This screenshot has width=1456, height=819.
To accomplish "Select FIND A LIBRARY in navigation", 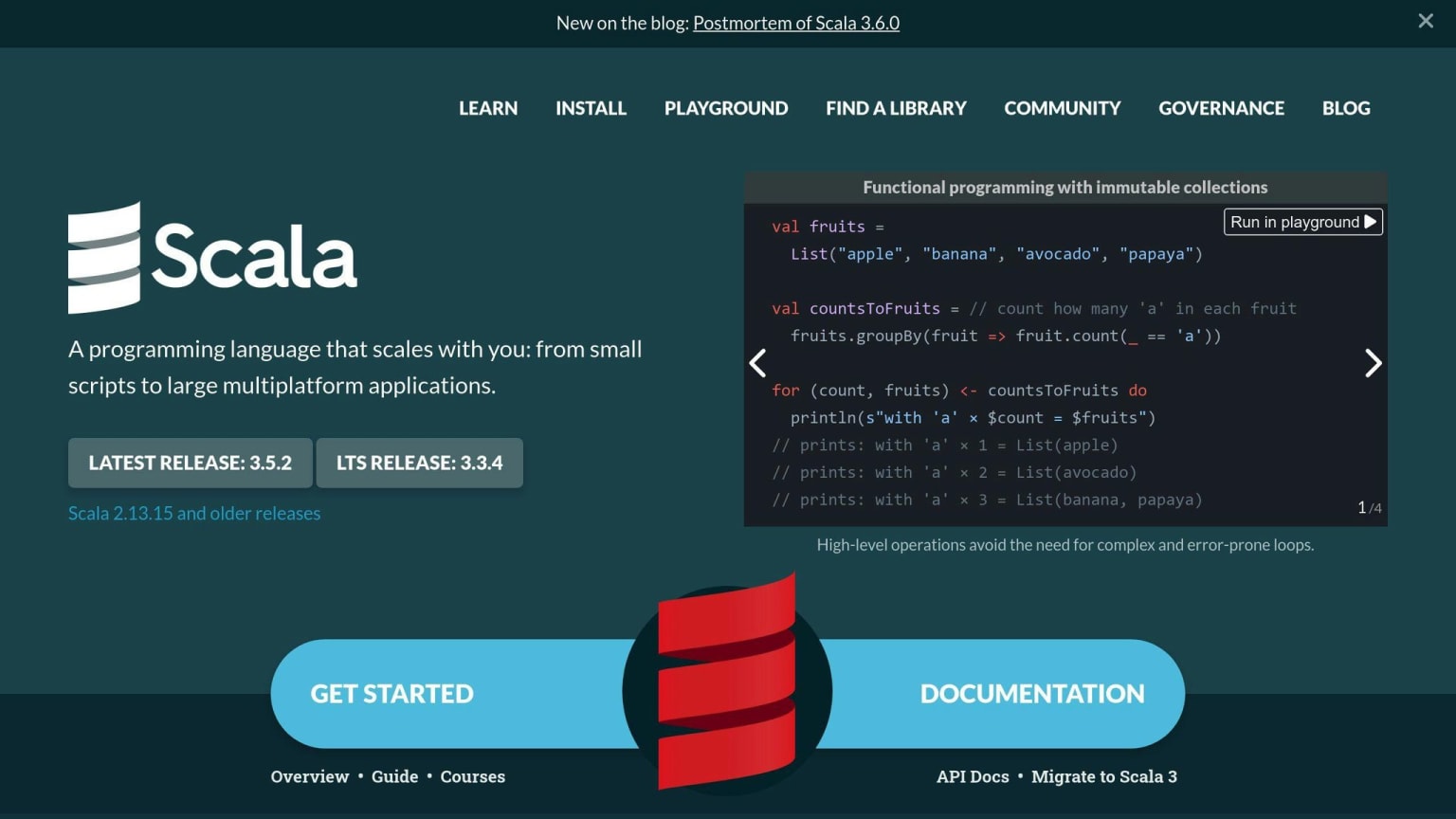I will [x=896, y=108].
